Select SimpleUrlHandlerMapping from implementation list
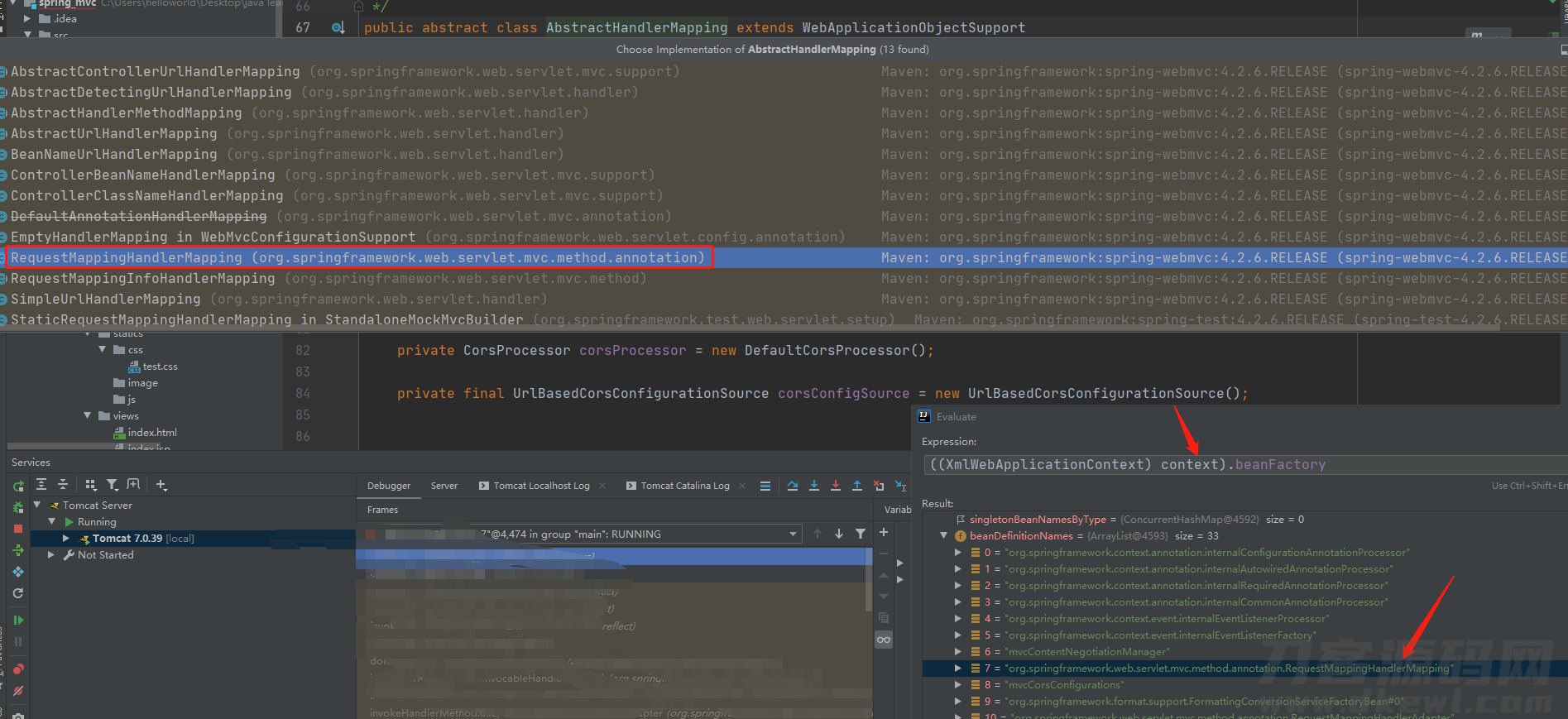 [106, 299]
